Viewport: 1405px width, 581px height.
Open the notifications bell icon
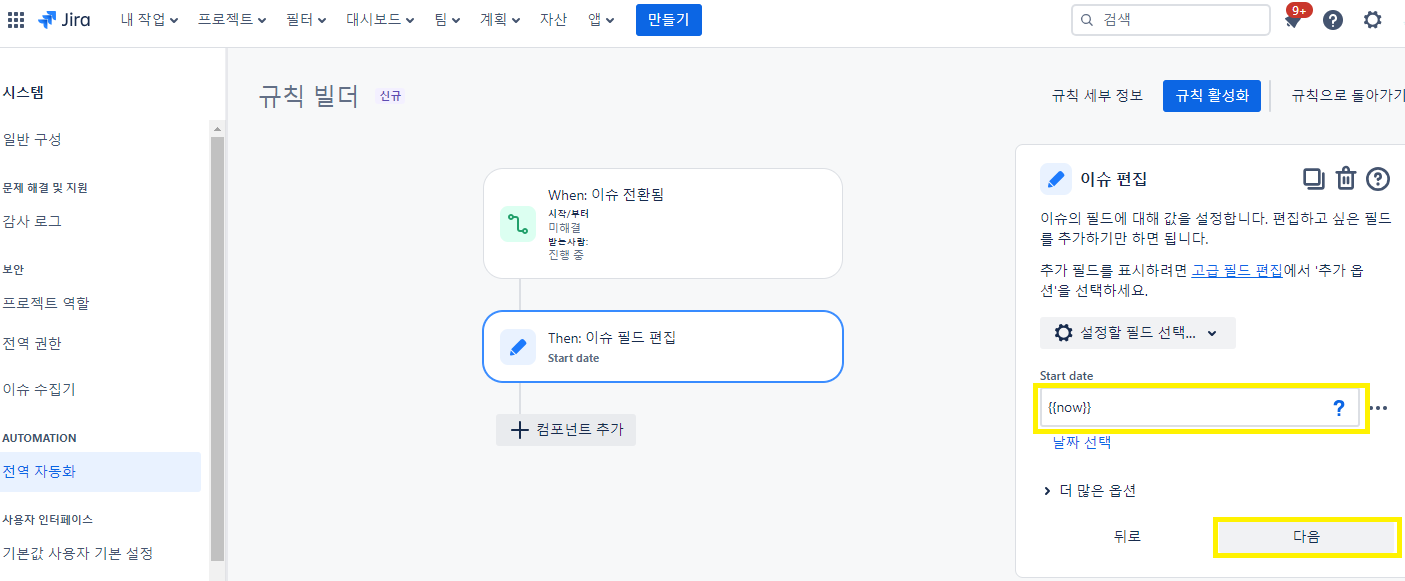[x=1293, y=21]
